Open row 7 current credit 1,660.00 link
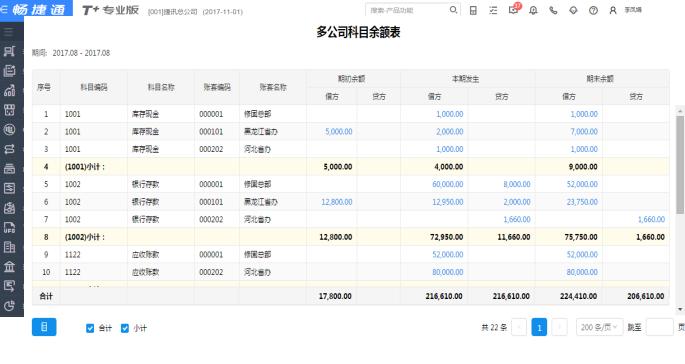The height and width of the screenshot is (364, 685). 517,219
